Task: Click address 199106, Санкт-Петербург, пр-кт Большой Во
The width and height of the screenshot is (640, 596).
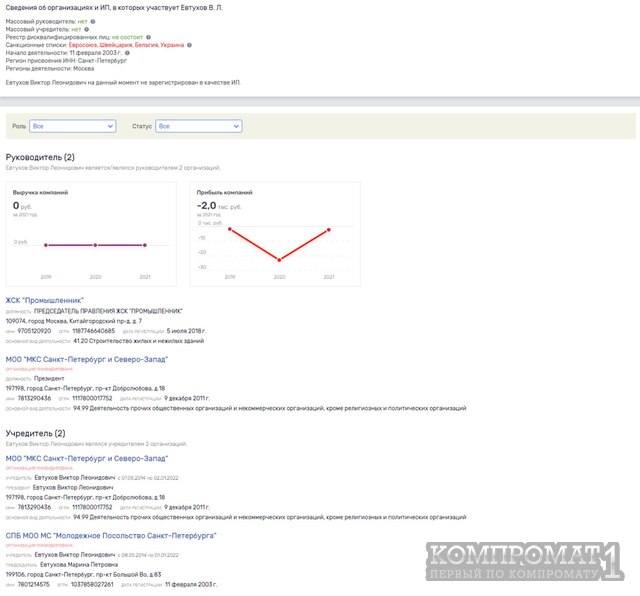Action: pyautogui.click(x=83, y=574)
